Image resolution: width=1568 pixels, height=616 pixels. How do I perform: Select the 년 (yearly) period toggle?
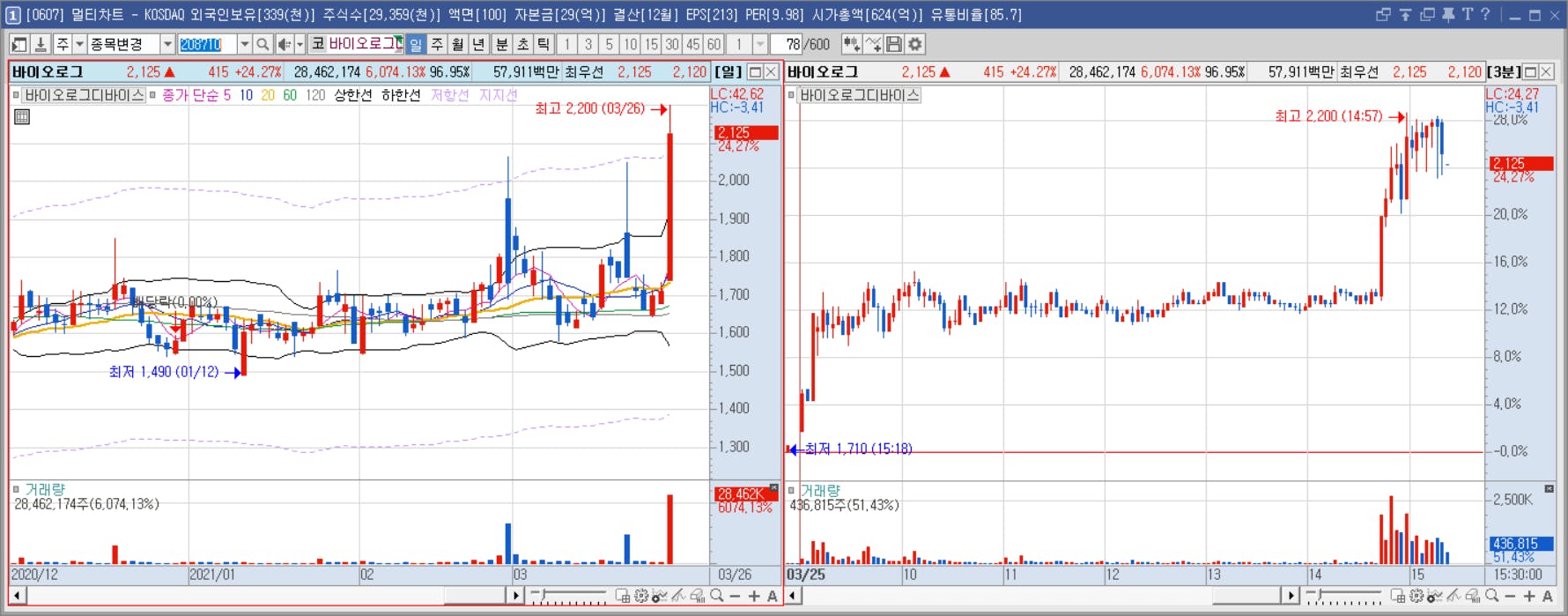(478, 44)
